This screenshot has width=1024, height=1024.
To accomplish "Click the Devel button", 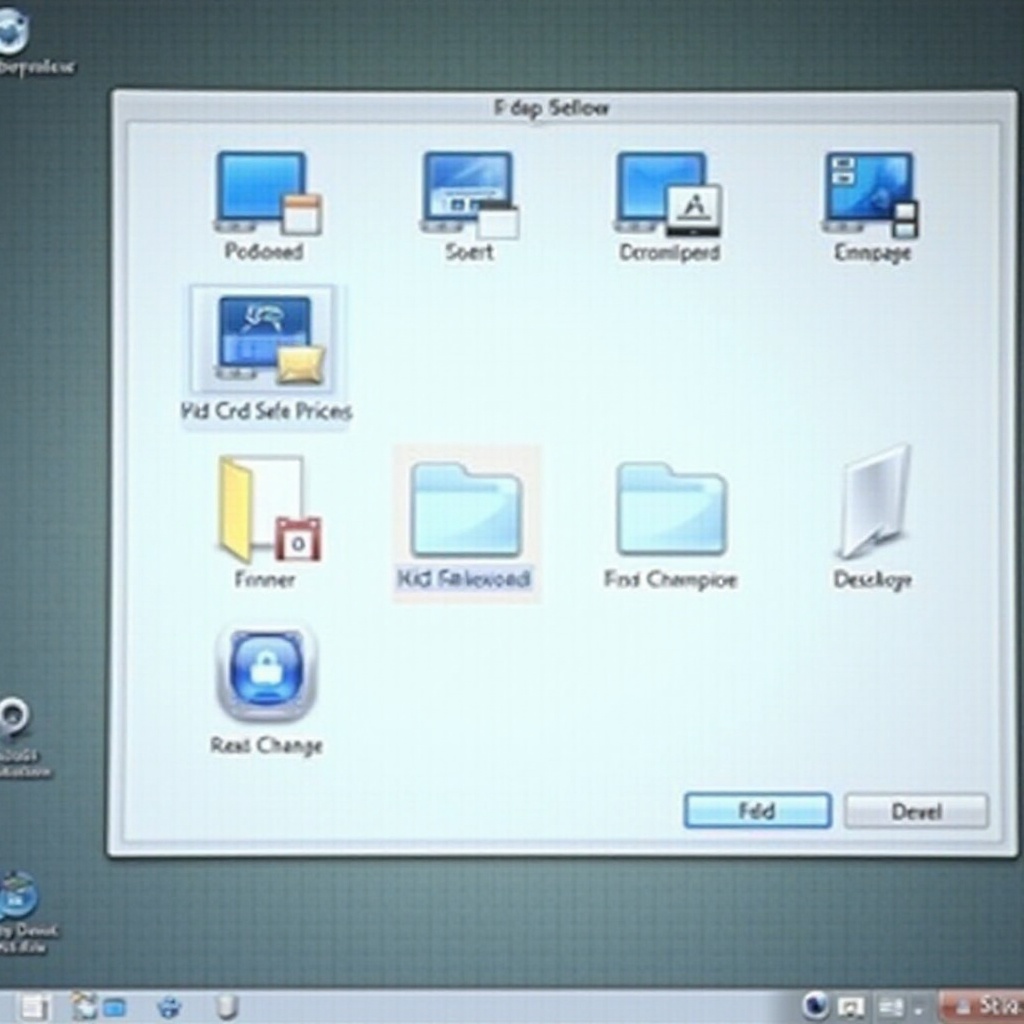I will (916, 811).
